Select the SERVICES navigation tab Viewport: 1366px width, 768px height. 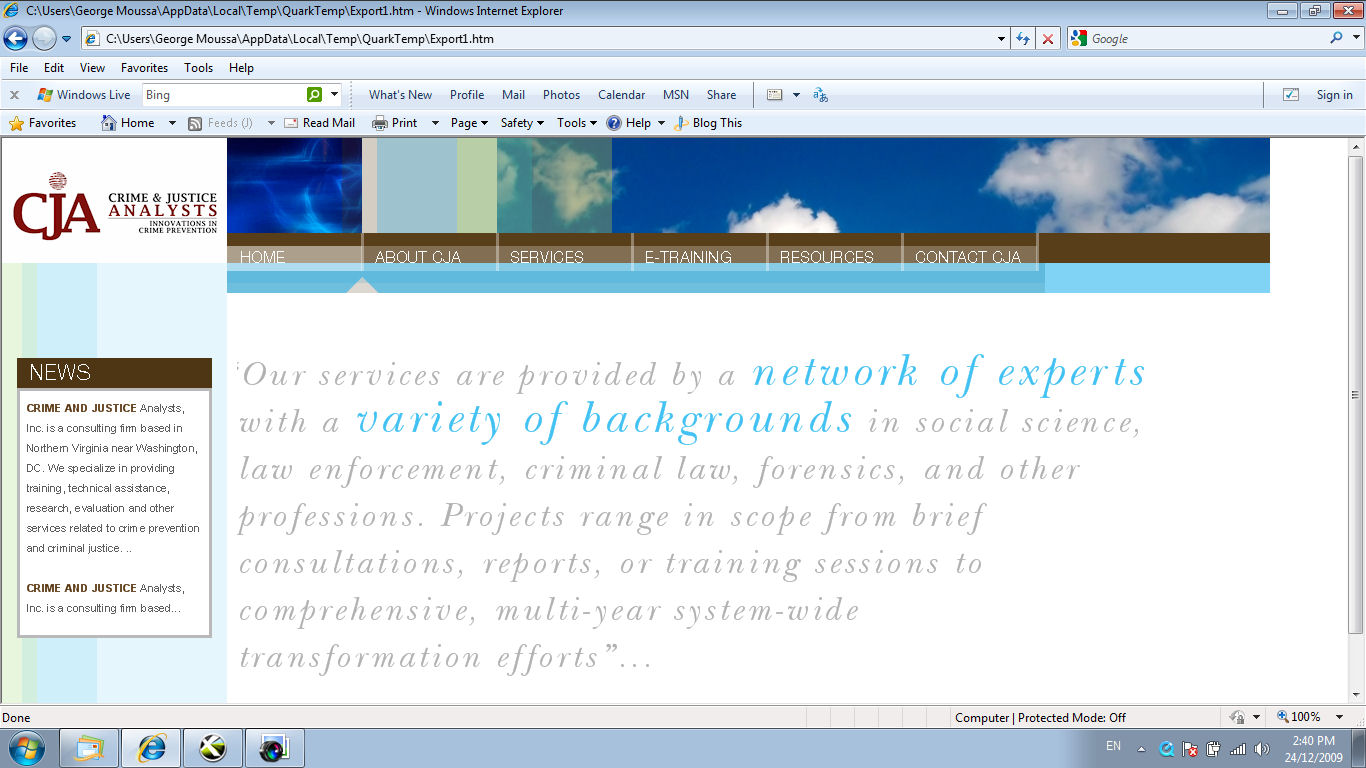point(545,256)
